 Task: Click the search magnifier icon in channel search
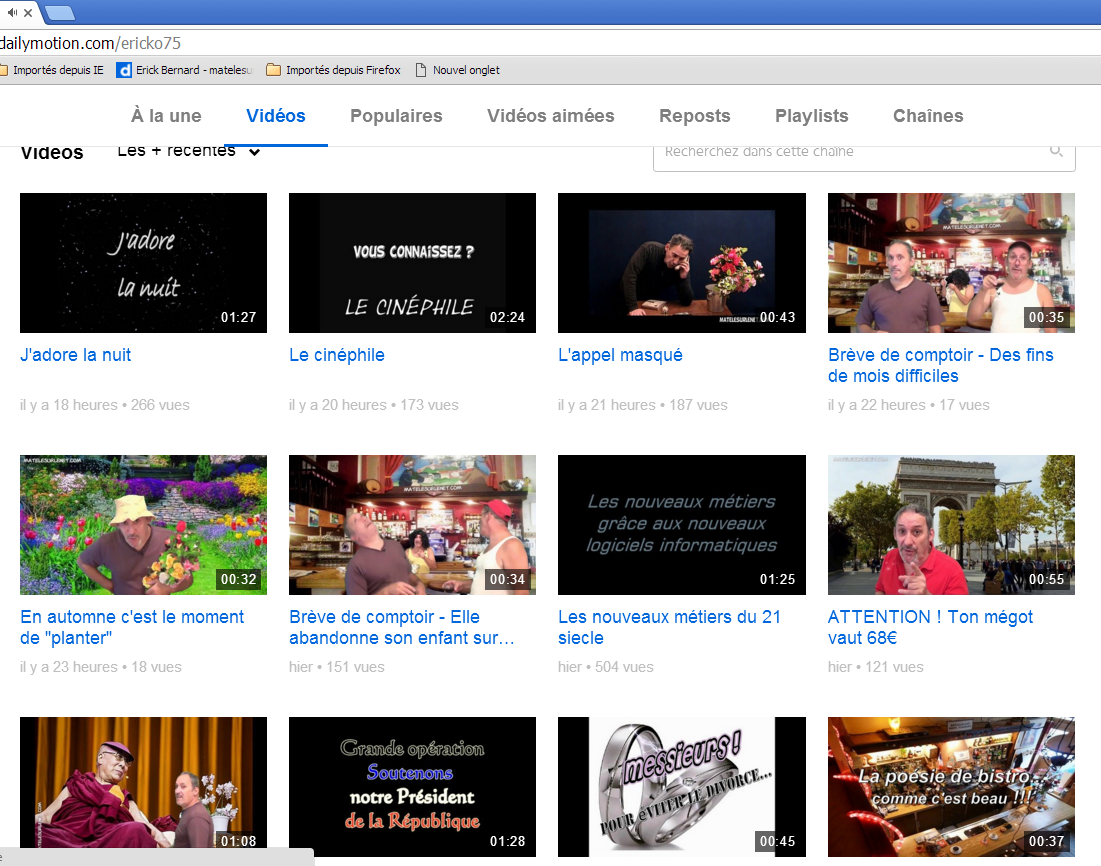coord(1056,151)
